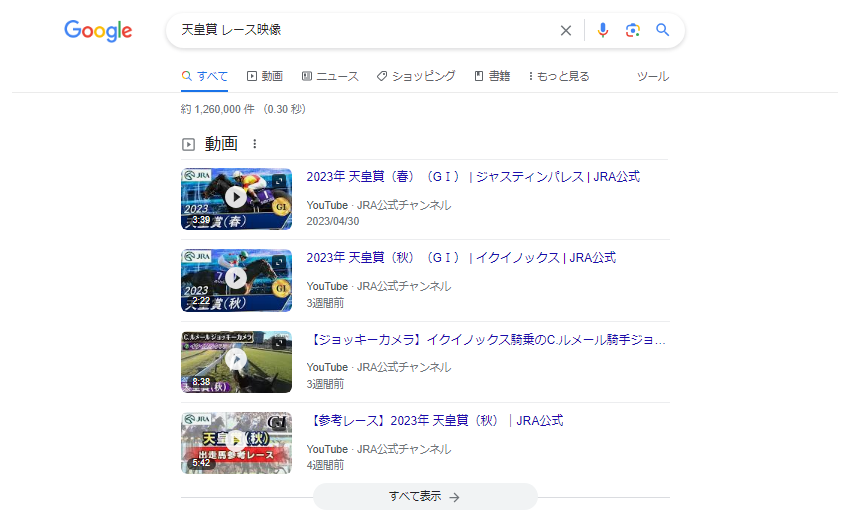Open 2023年 天皇賞（春） ジャスティンパレス link
The height and width of the screenshot is (521, 850).
[473, 177]
